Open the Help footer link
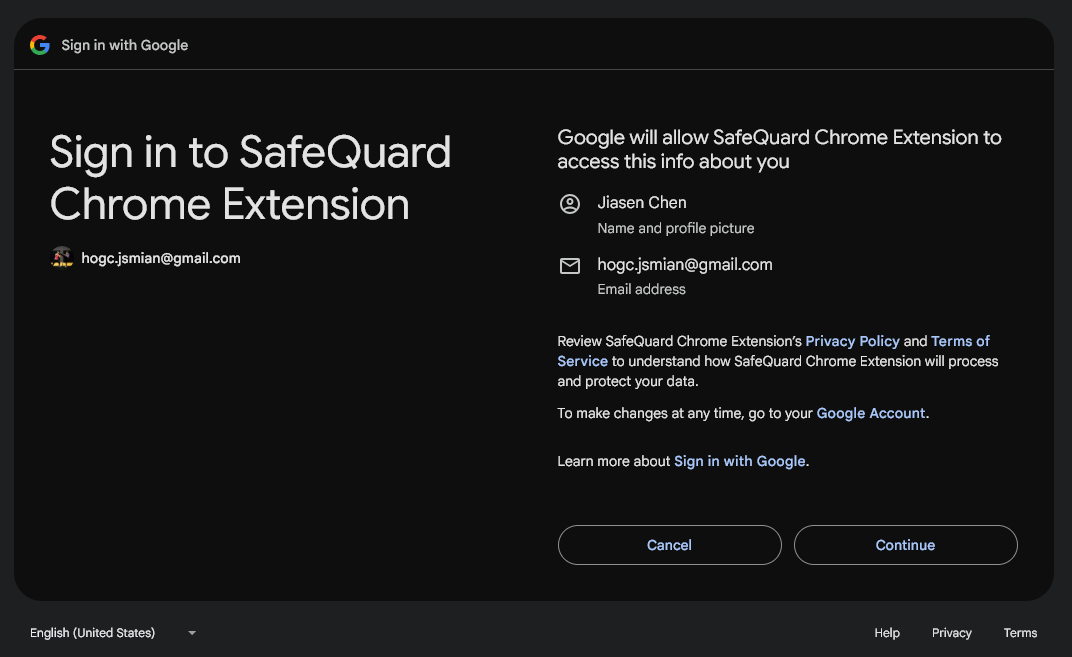The height and width of the screenshot is (657, 1072). point(887,632)
